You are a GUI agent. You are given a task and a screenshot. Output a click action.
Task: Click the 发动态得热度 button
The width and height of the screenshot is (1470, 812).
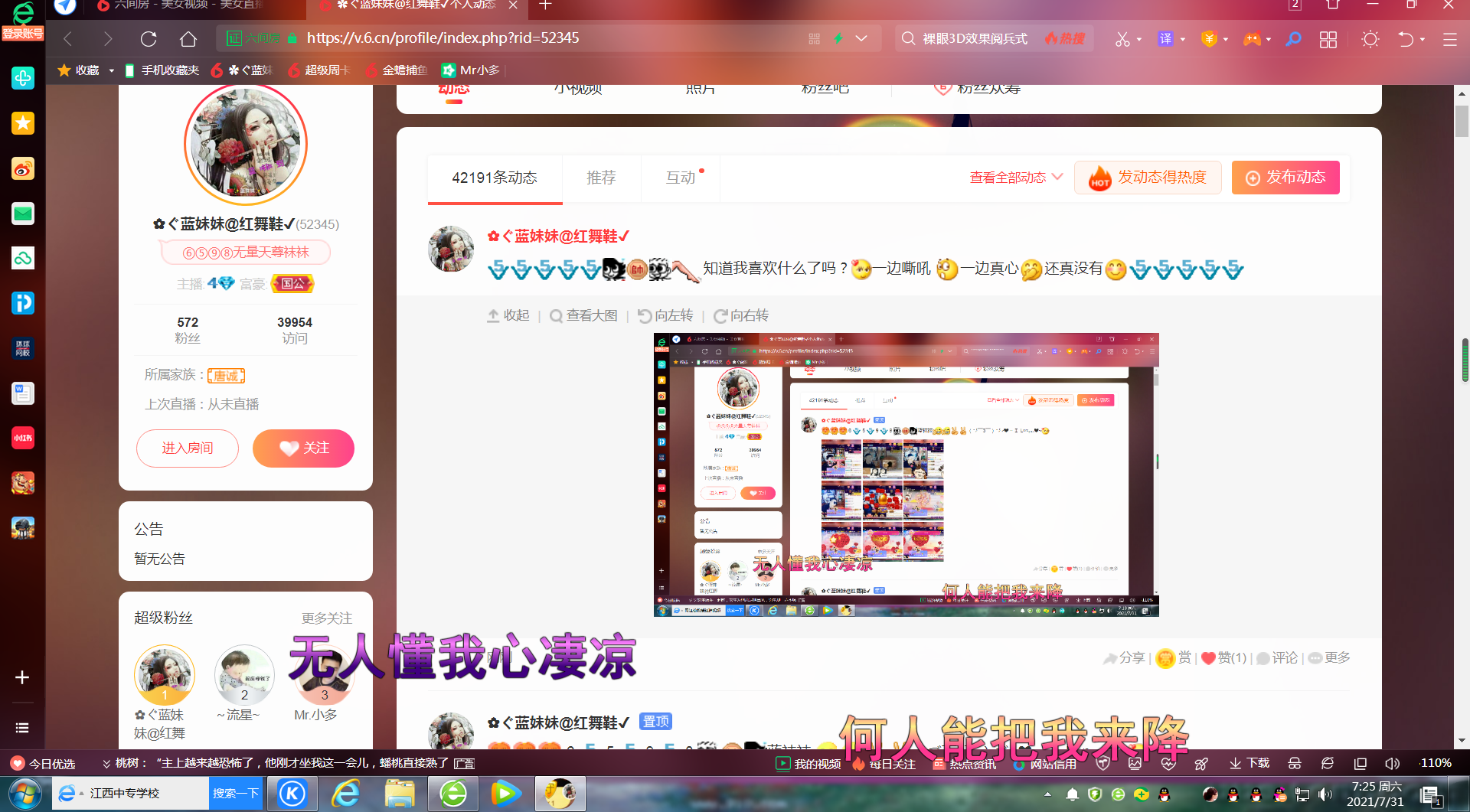click(1148, 178)
